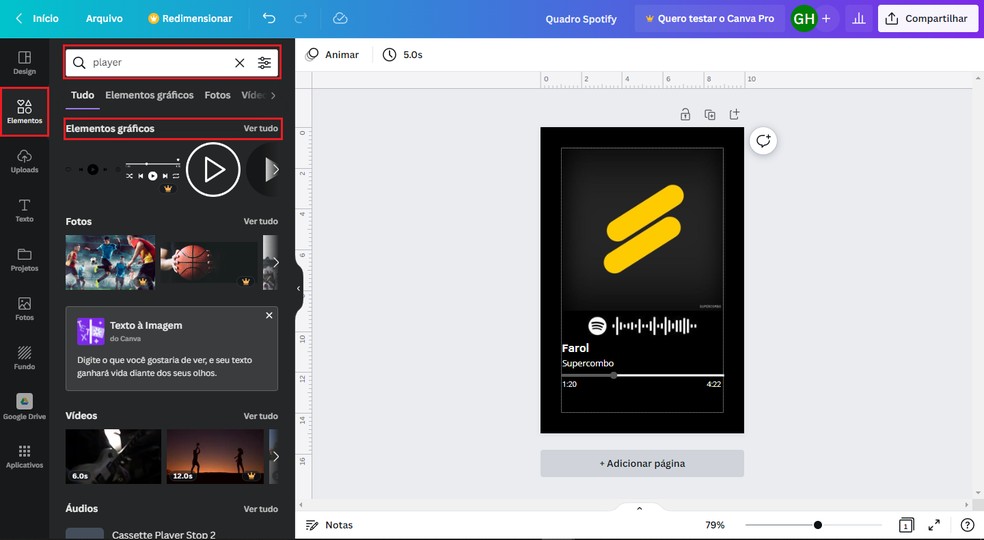
Task: Go back to Início
Action: point(38,19)
